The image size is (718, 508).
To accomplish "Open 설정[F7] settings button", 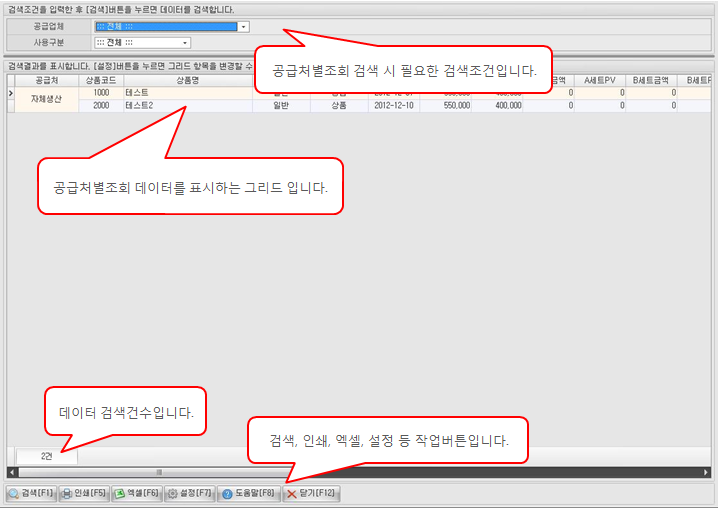I will click(x=190, y=493).
